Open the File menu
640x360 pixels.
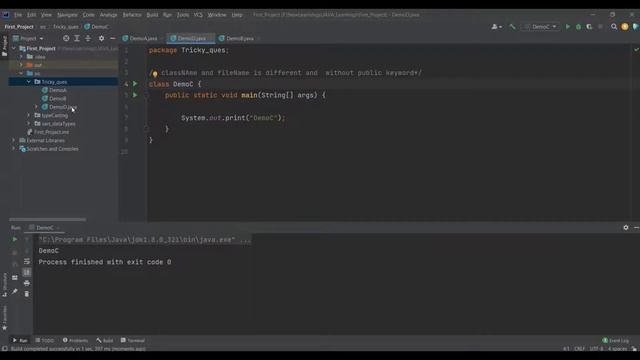pos(18,15)
